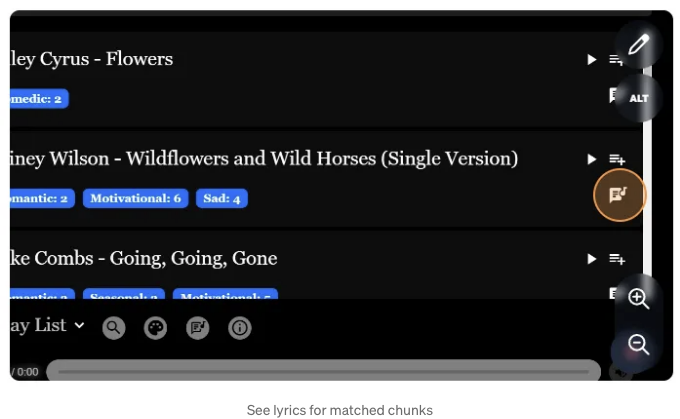680x419 pixels.
Task: Add Flowers to the play queue
Action: pyautogui.click(x=615, y=59)
